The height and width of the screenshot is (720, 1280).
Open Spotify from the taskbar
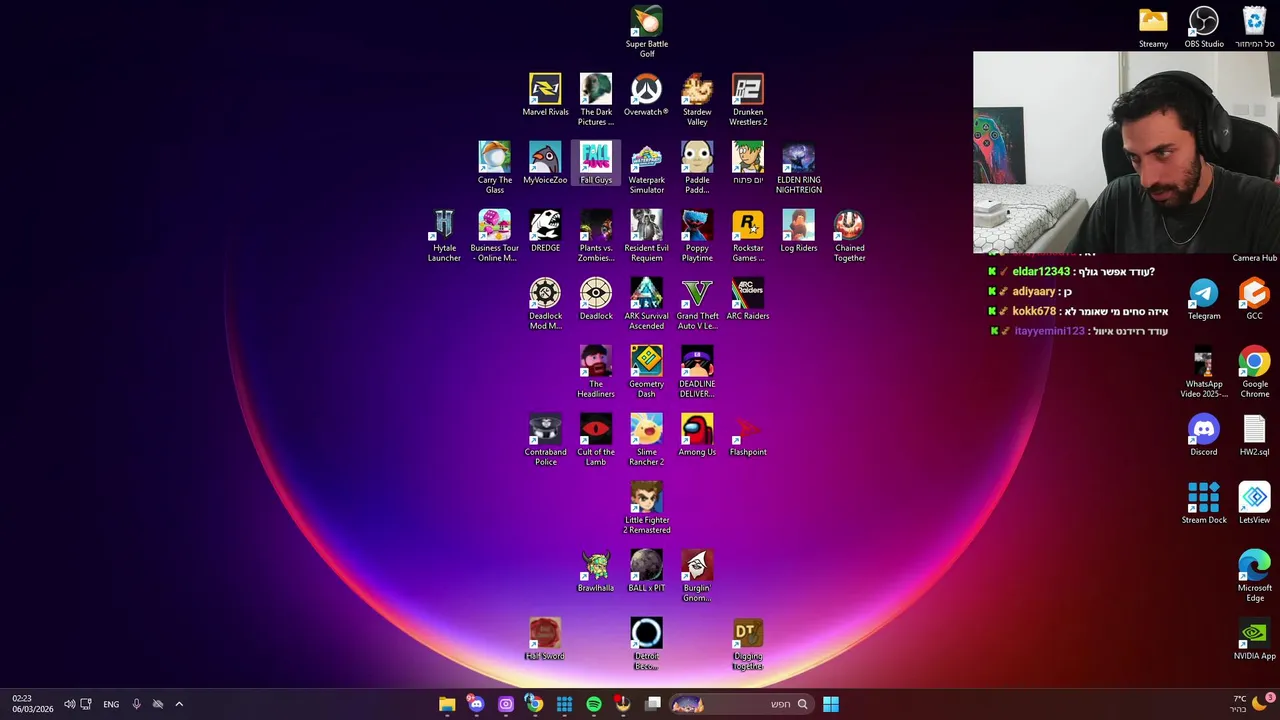tap(594, 704)
